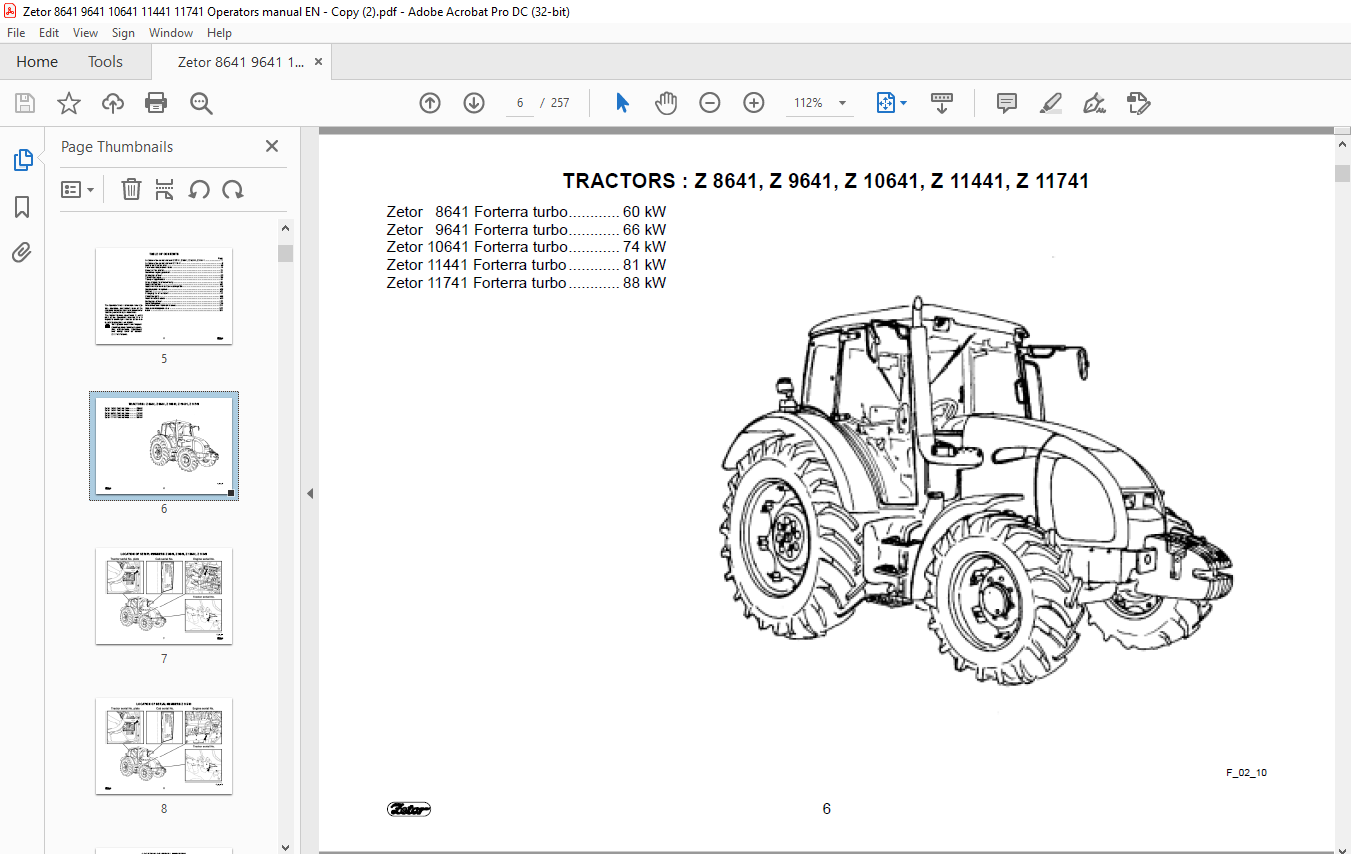Click the Zetor 11741 Forterra turbo line

[526, 283]
